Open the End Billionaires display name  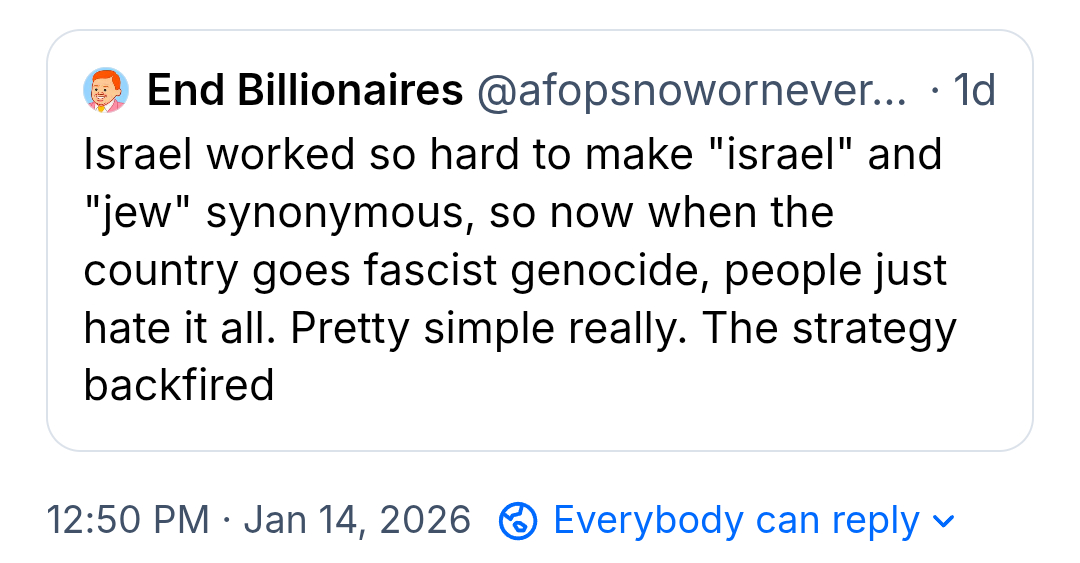click(x=305, y=91)
